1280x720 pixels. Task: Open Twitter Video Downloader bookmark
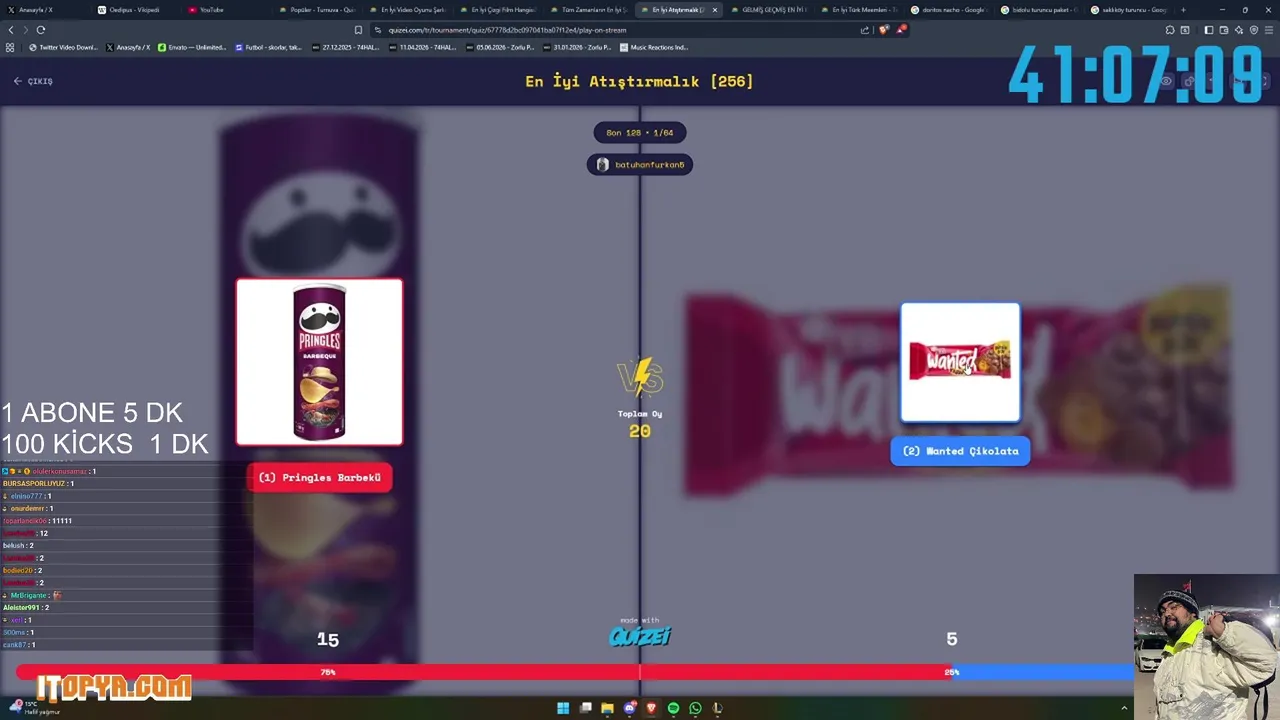[63, 47]
